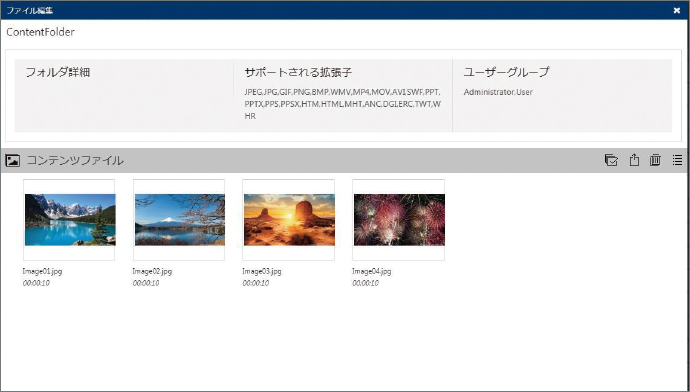Click the content files picture icon
The height and width of the screenshot is (392, 690).
pos(13,161)
